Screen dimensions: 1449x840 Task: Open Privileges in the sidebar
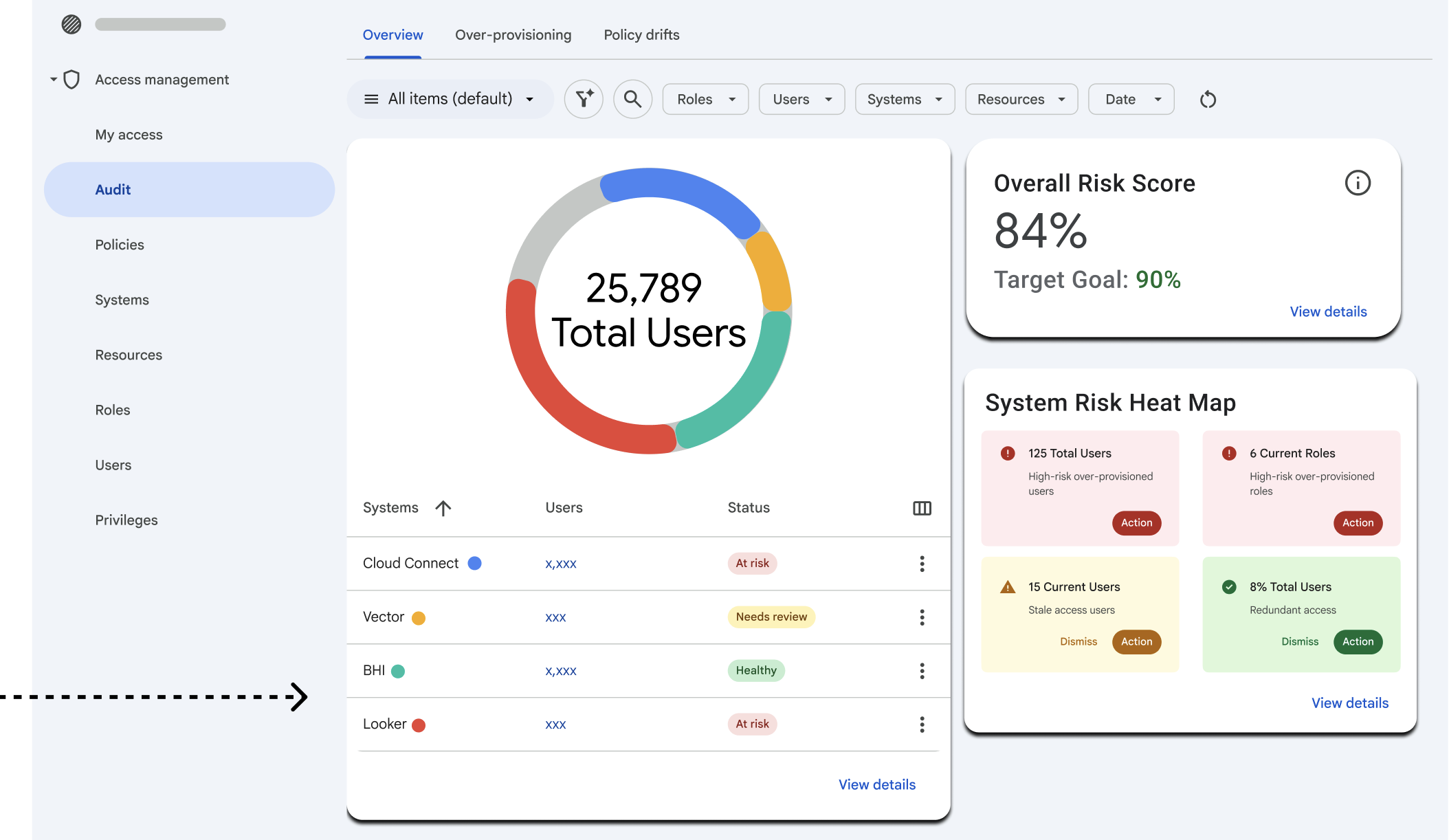coord(126,520)
